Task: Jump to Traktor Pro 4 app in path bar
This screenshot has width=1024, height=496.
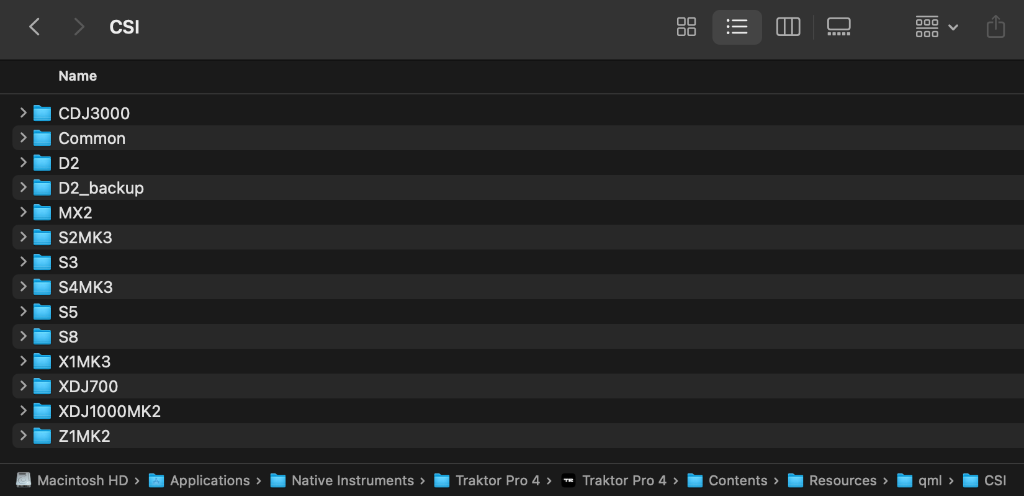Action: 614,480
